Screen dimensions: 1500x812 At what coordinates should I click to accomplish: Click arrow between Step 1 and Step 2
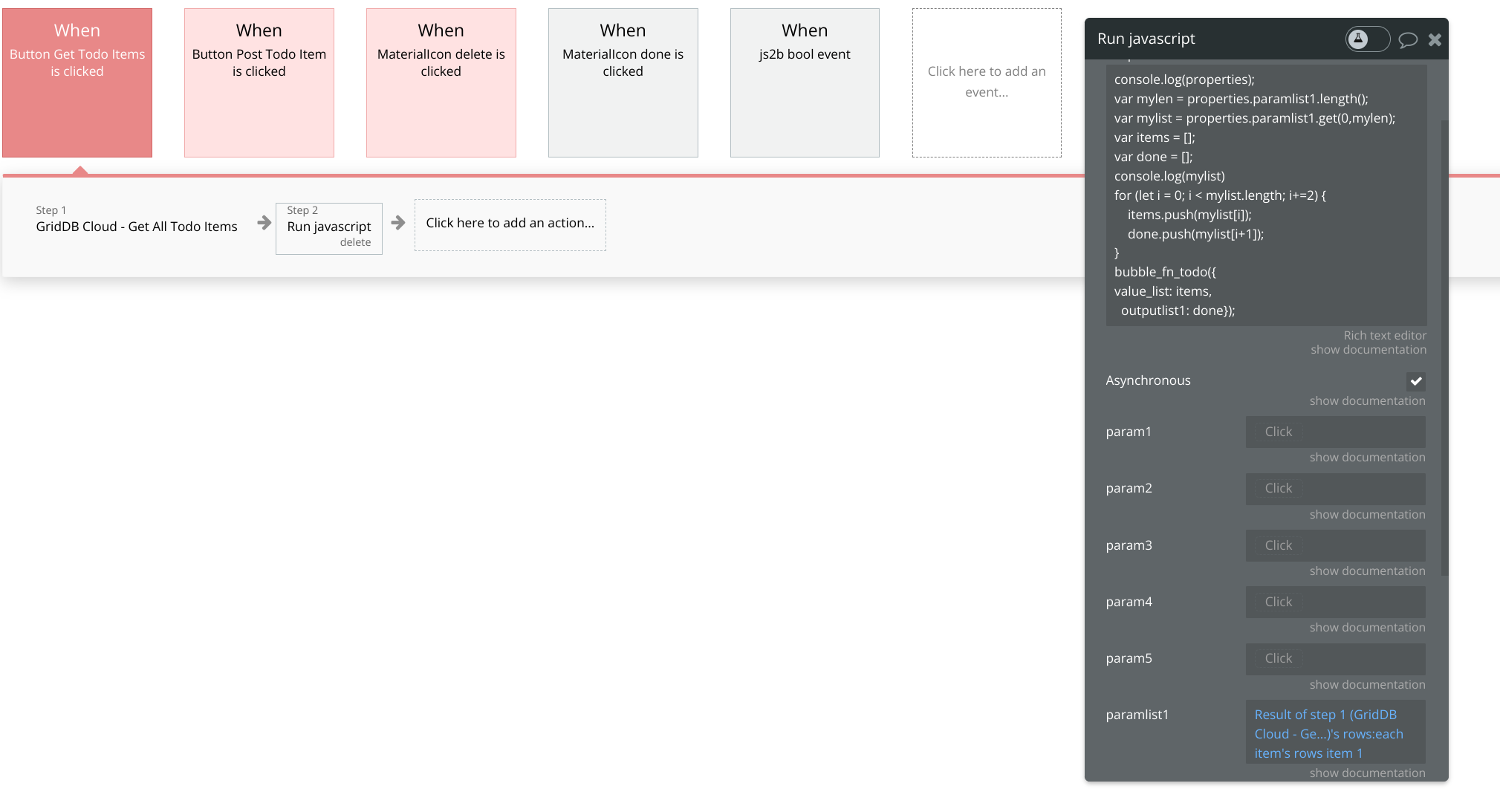click(x=264, y=223)
